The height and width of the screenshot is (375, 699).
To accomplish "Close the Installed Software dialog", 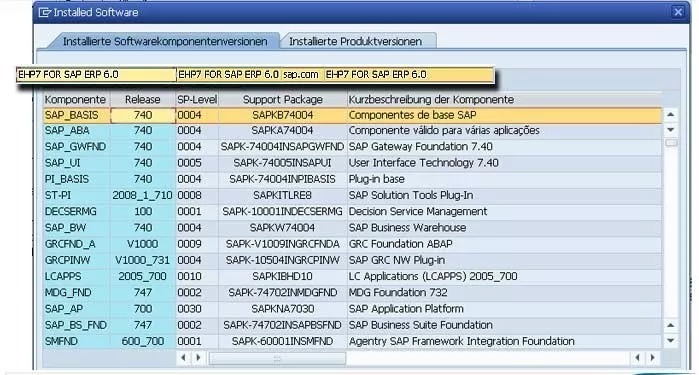I will [x=678, y=12].
